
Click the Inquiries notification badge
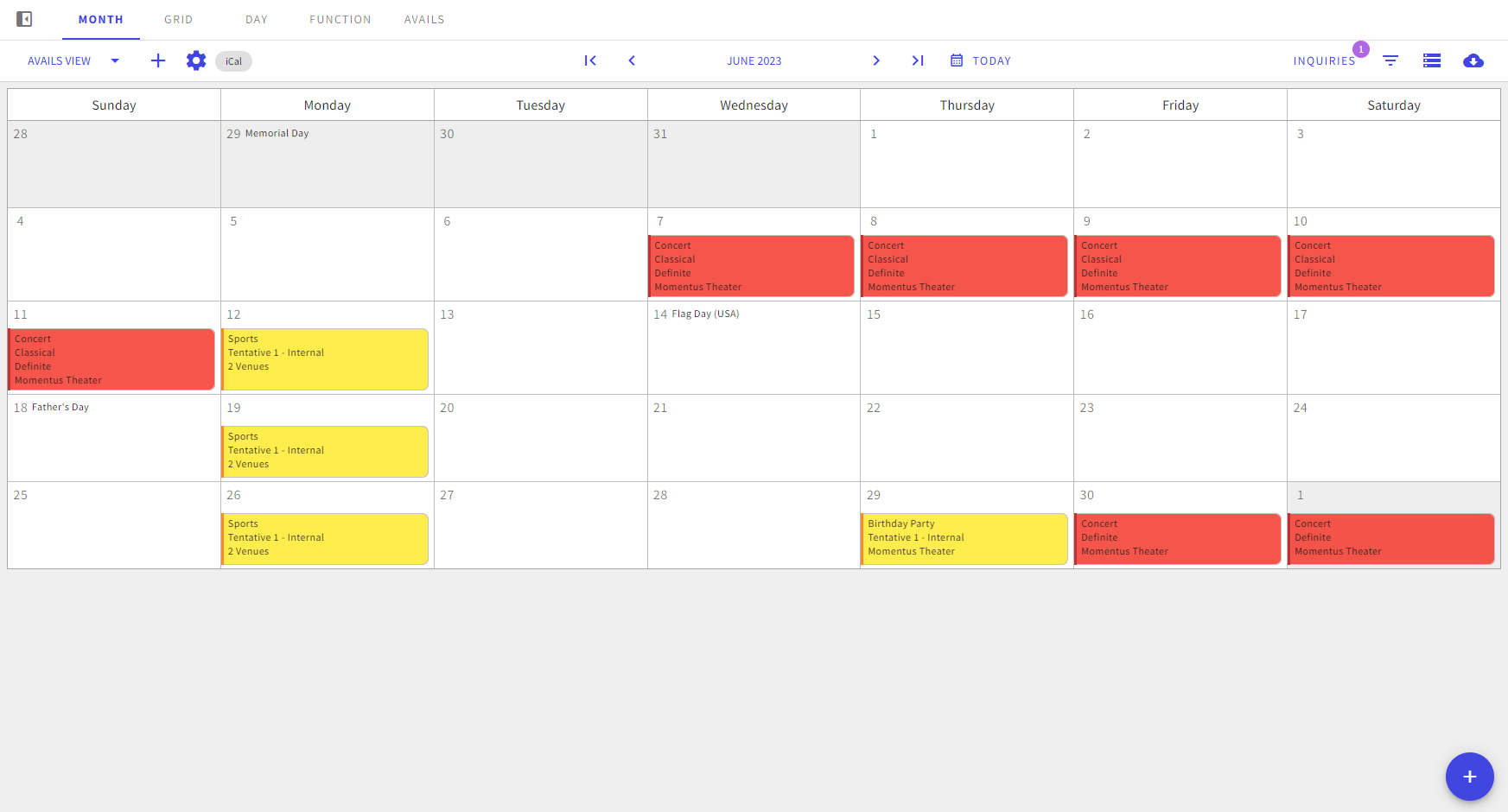pos(1361,49)
